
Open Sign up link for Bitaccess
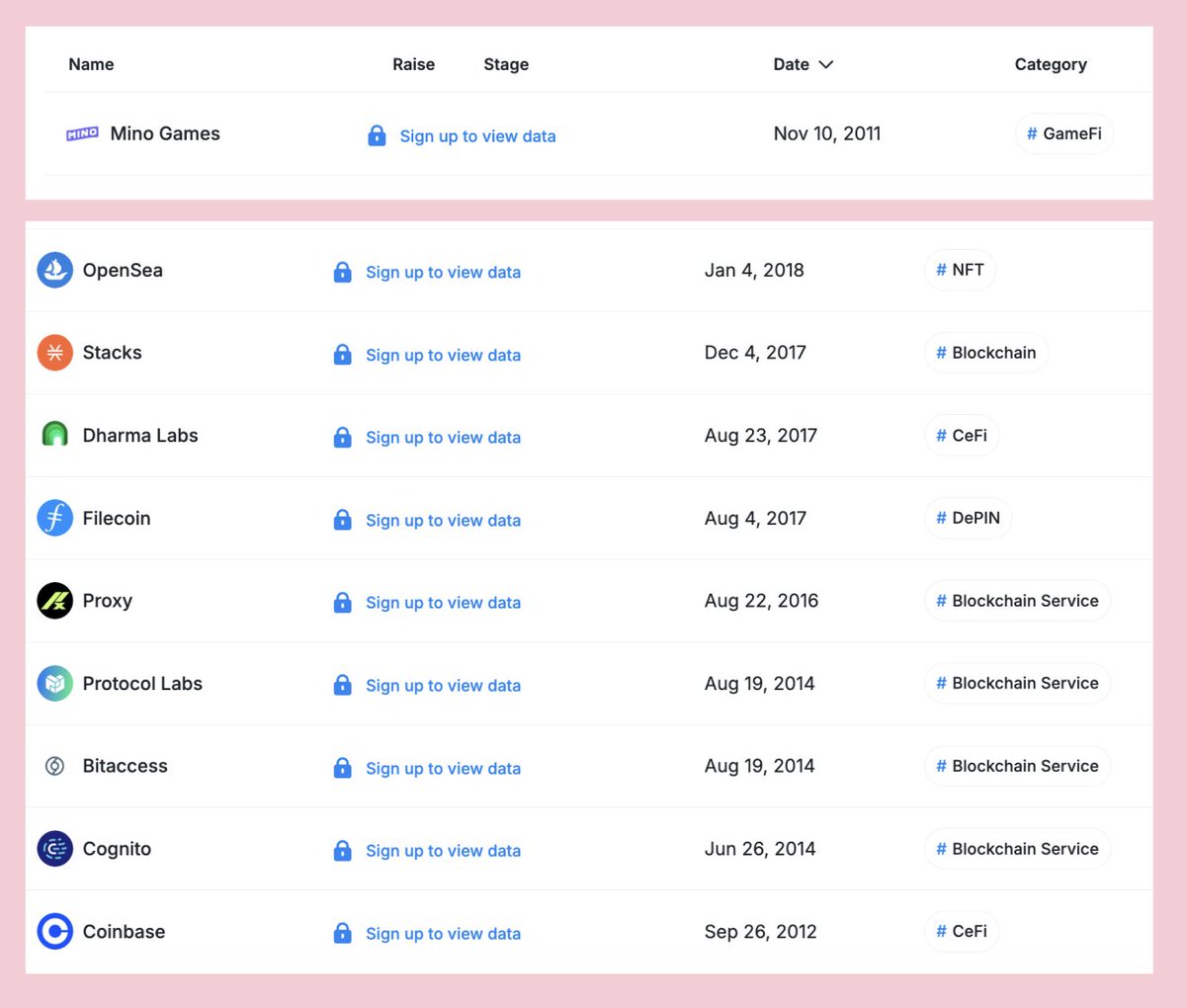pos(443,769)
